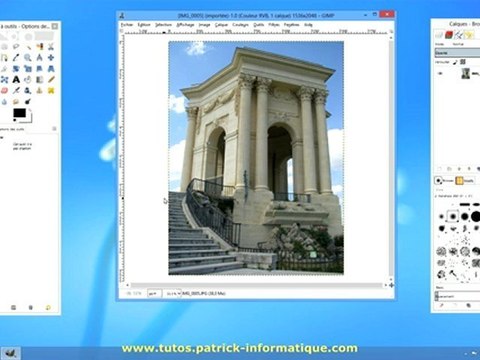Switch to the Paths tab in dock

tap(459, 35)
